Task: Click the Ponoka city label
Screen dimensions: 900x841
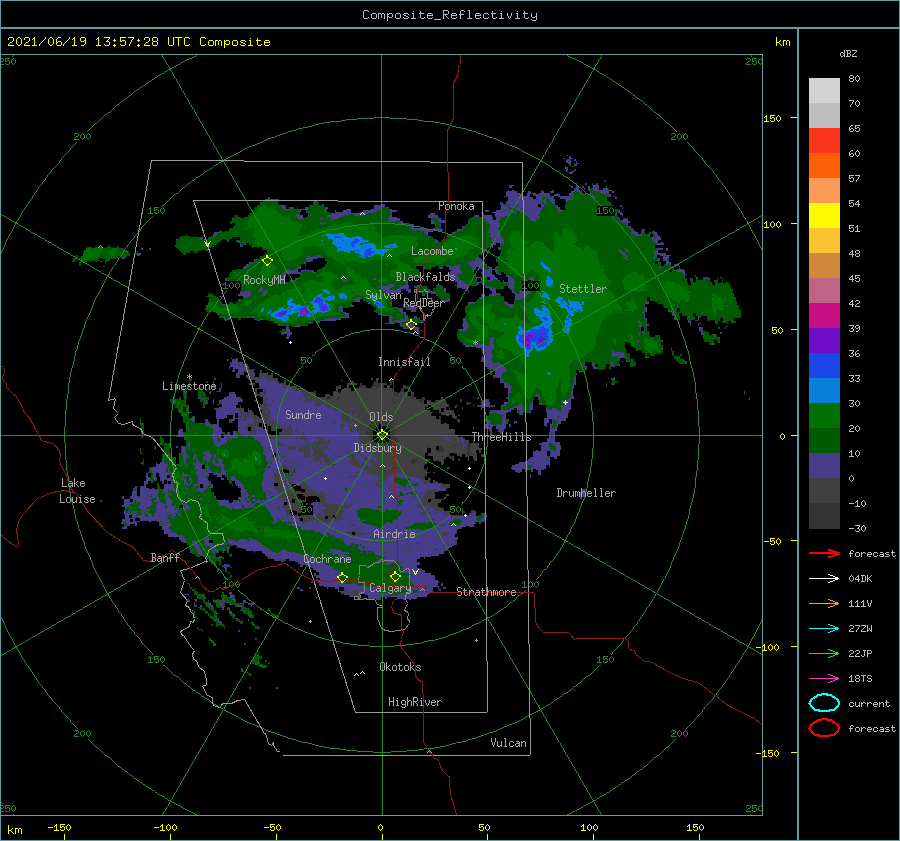Action: (x=456, y=206)
